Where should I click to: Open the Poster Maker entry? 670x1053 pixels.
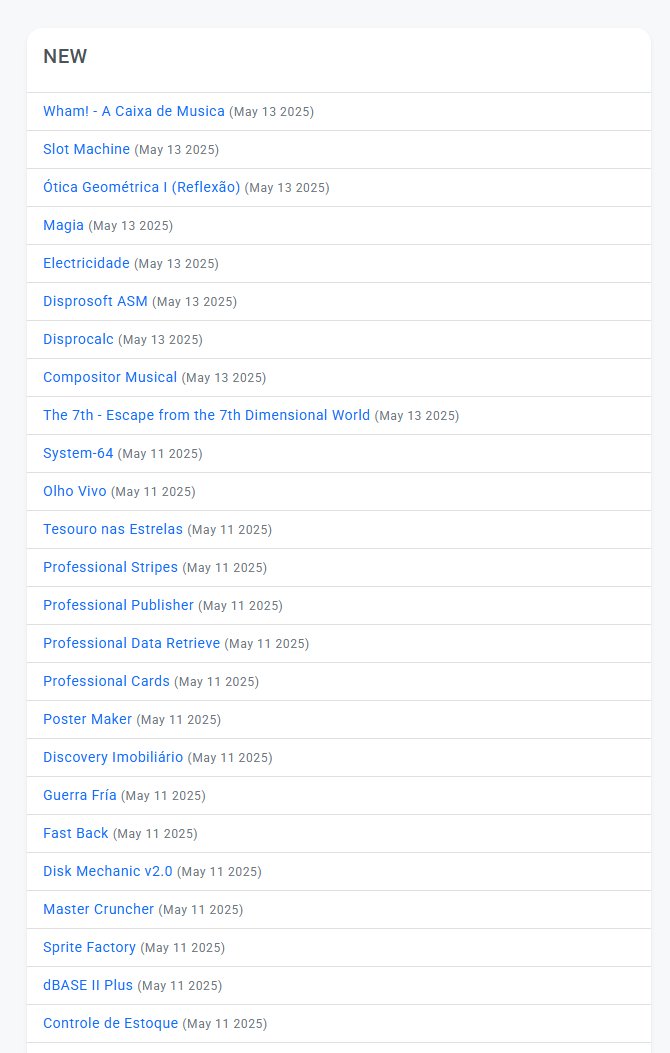tap(87, 719)
